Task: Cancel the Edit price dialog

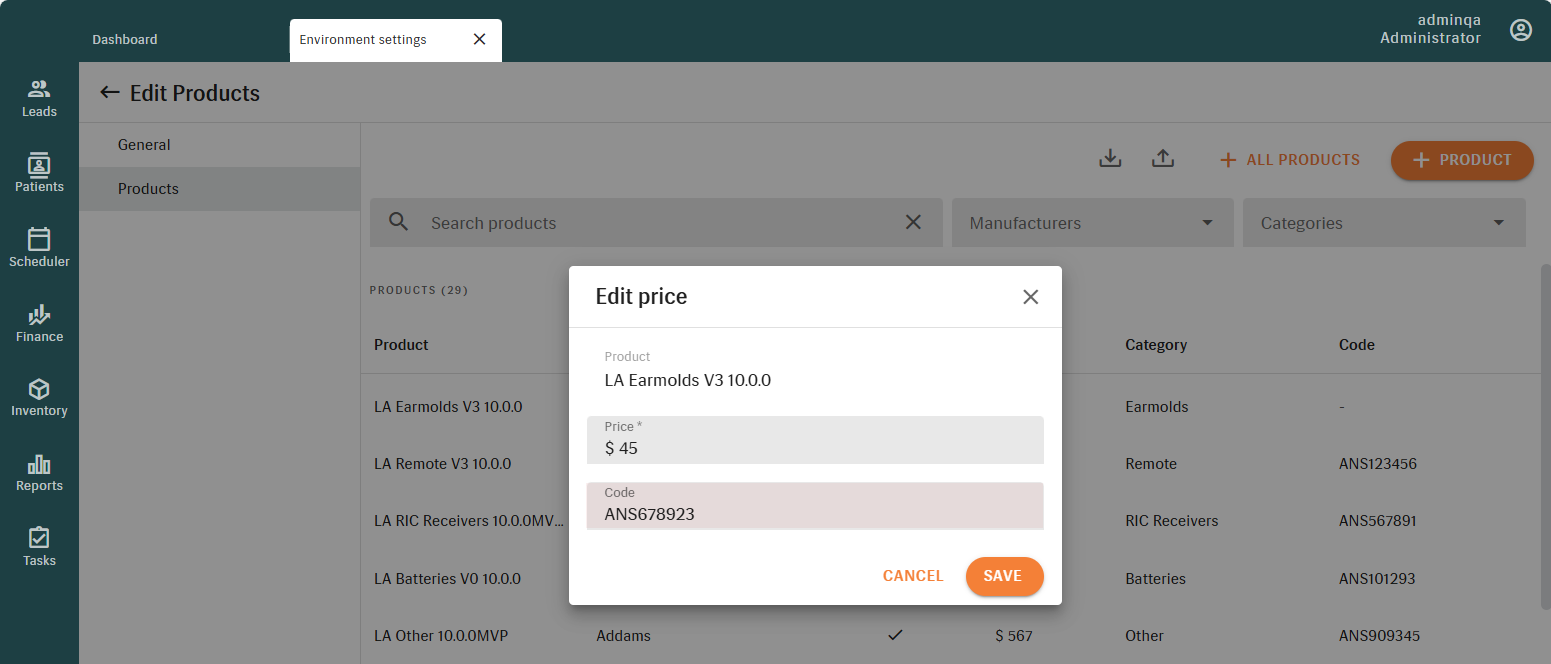Action: tap(912, 576)
